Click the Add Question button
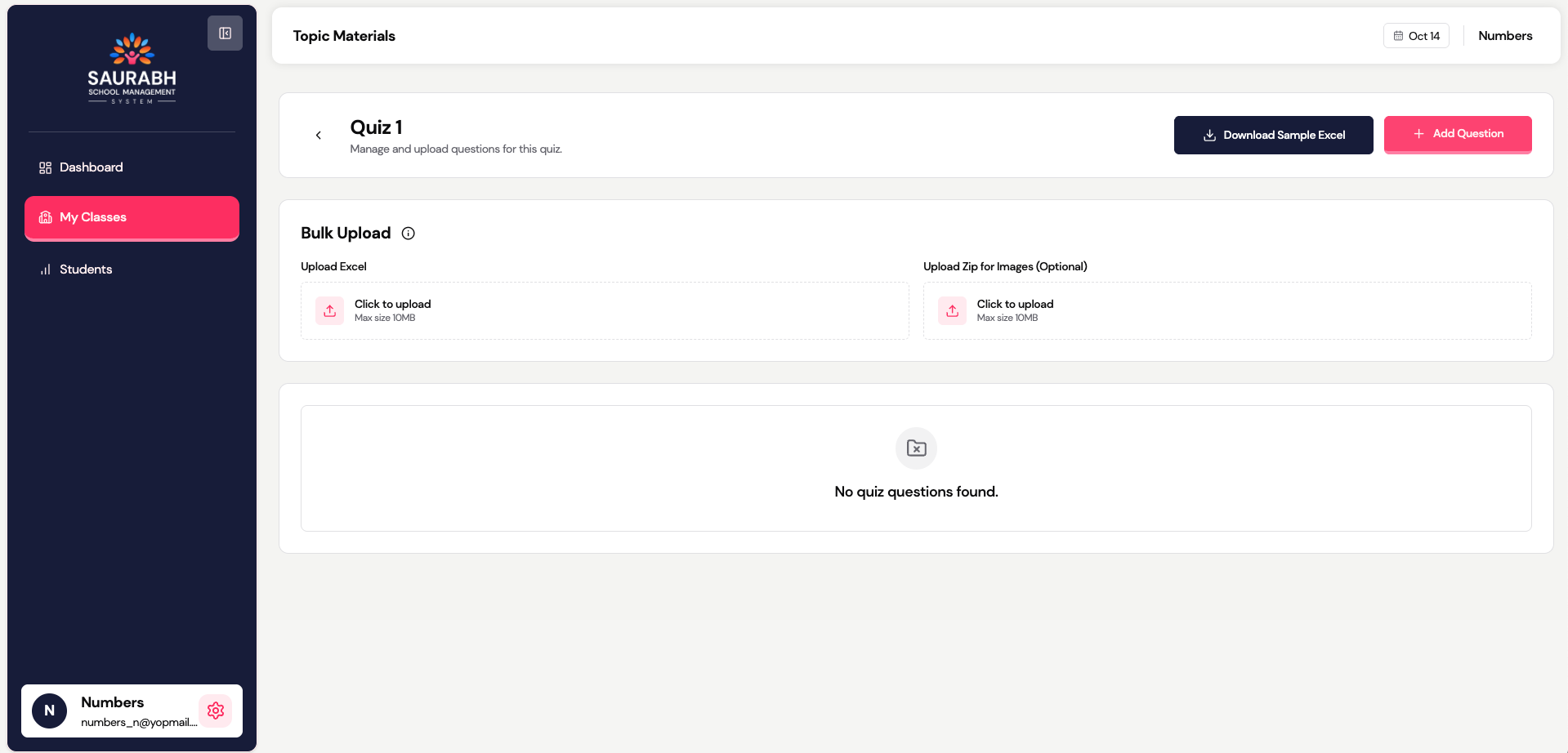Screen dimensions: 1568x753 tap(1457, 134)
